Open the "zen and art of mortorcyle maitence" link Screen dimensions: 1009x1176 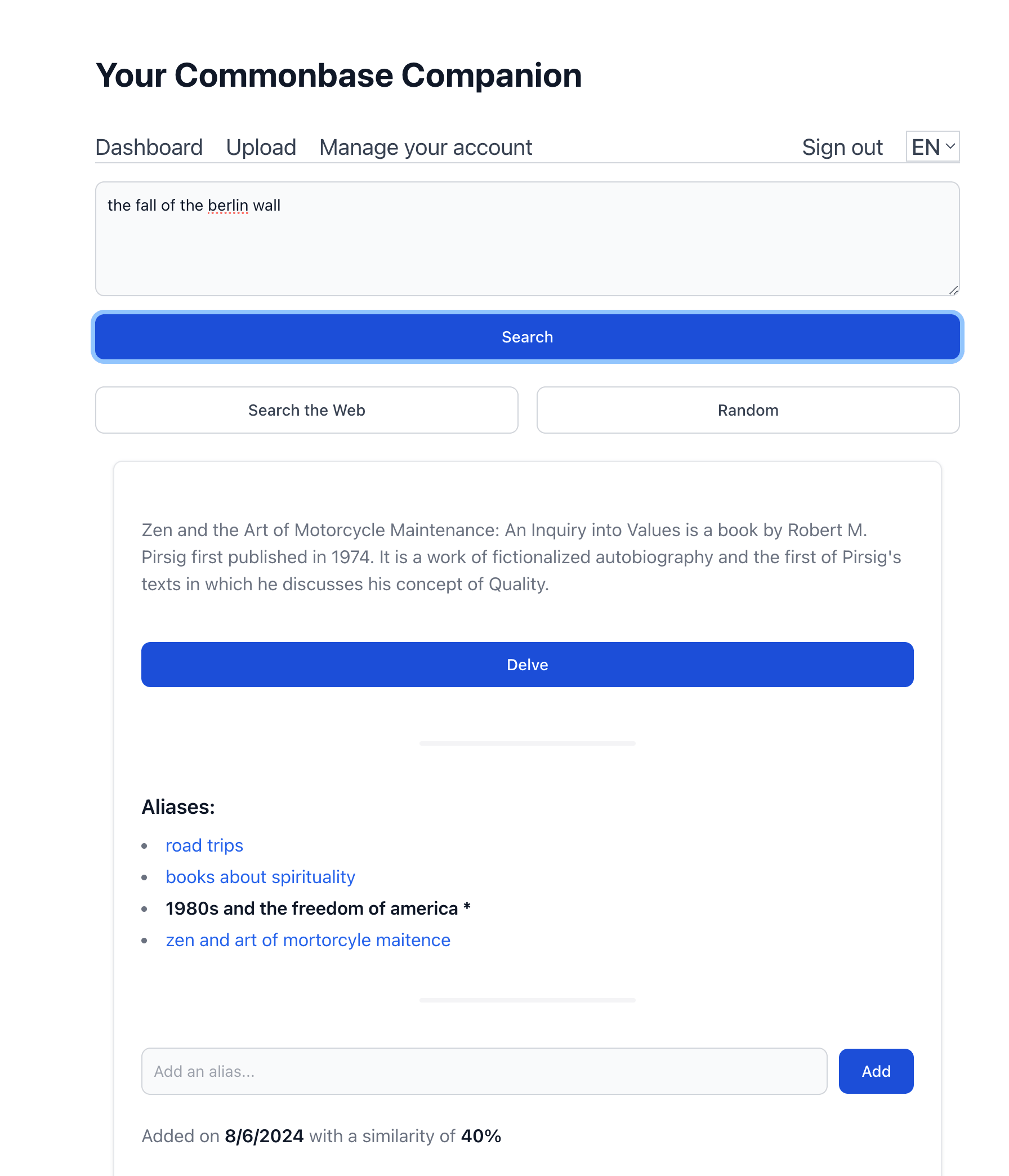pyautogui.click(x=307, y=940)
